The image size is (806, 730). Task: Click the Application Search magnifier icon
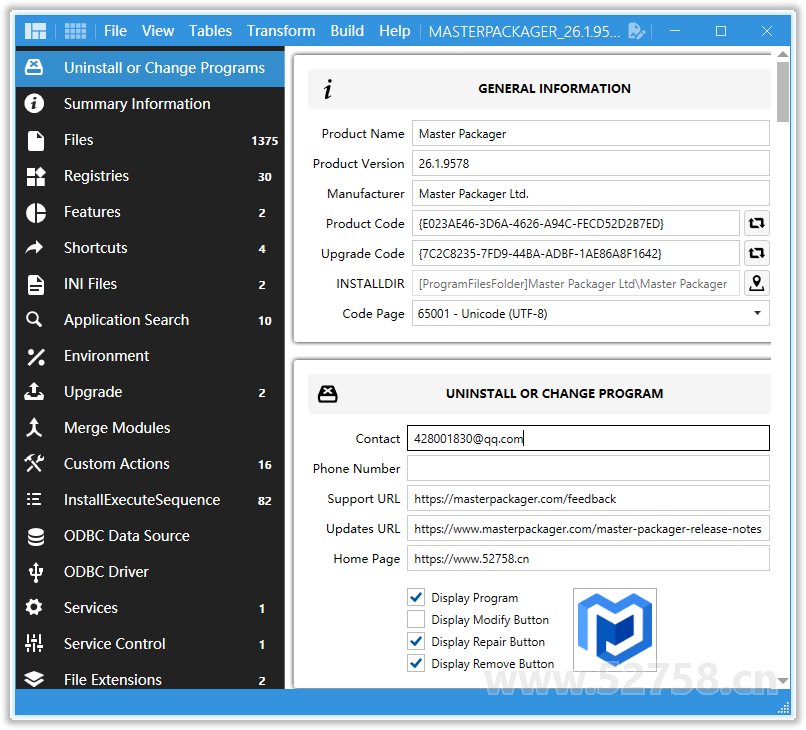coord(34,319)
